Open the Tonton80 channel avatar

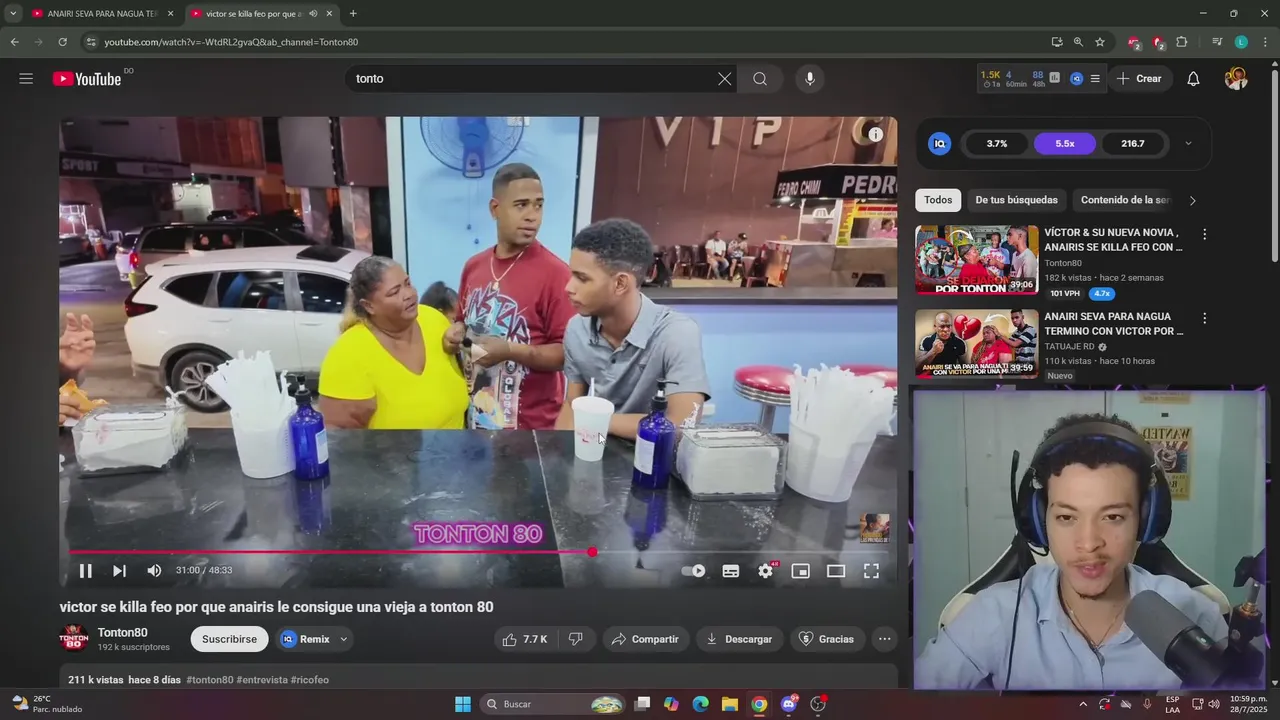click(74, 638)
